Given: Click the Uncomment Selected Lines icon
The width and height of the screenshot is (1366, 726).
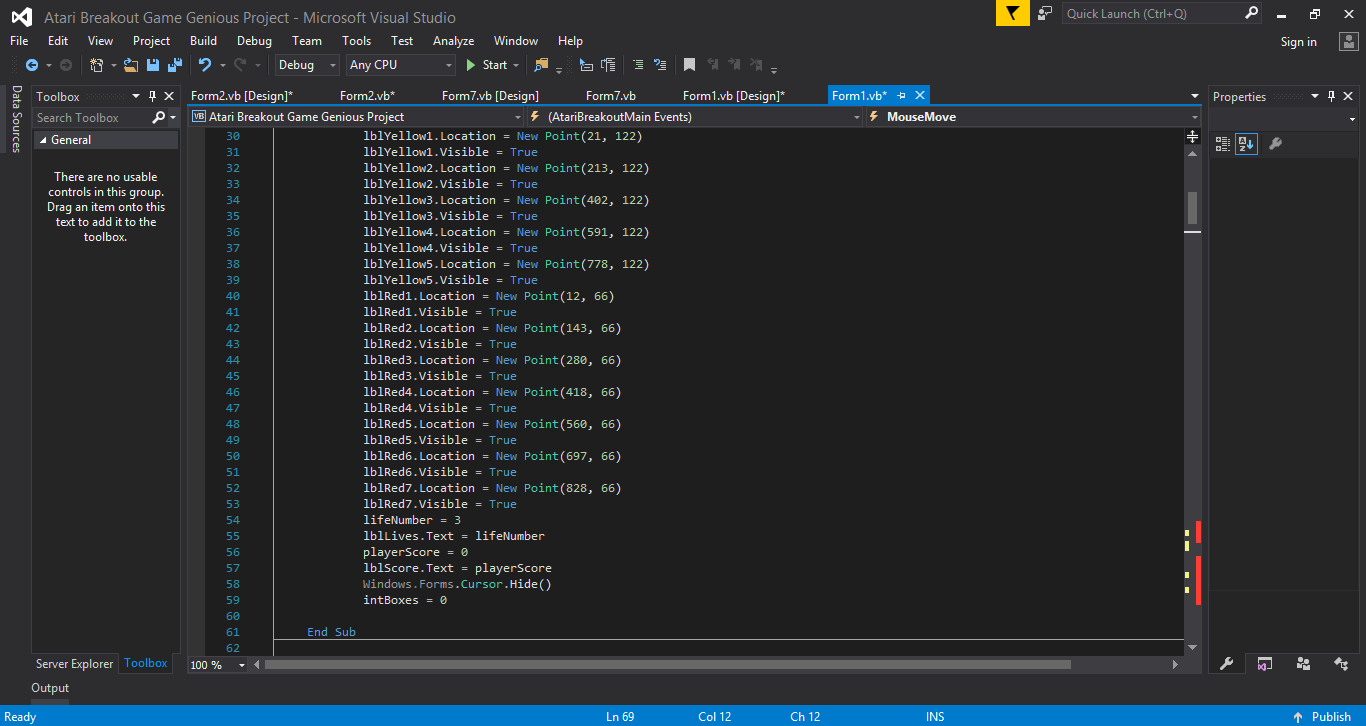Looking at the screenshot, I should (659, 65).
